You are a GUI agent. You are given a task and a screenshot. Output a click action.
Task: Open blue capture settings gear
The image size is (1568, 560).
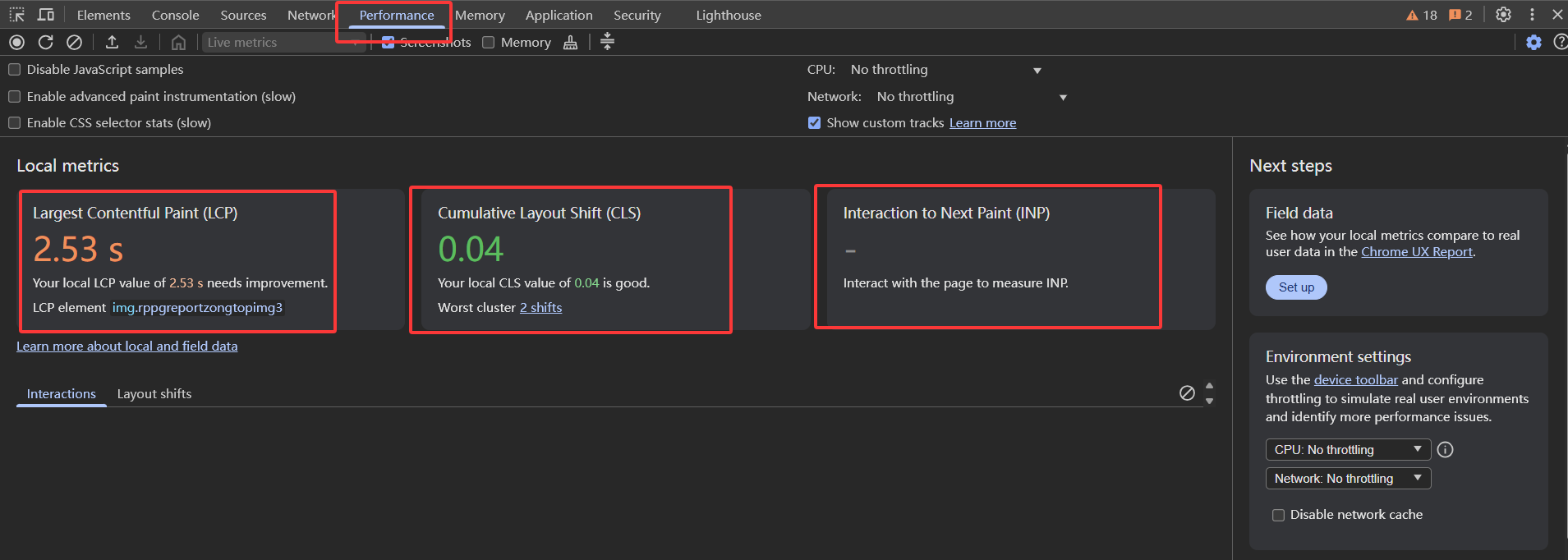pyautogui.click(x=1534, y=42)
